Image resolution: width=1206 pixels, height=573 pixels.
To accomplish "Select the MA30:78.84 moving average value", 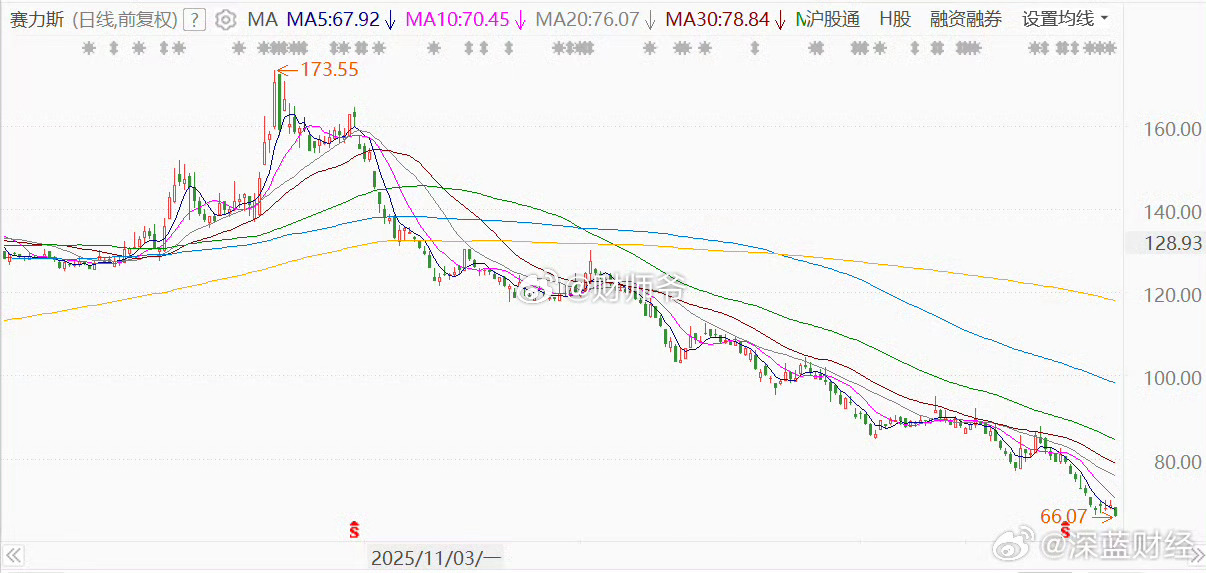I will 717,19.
